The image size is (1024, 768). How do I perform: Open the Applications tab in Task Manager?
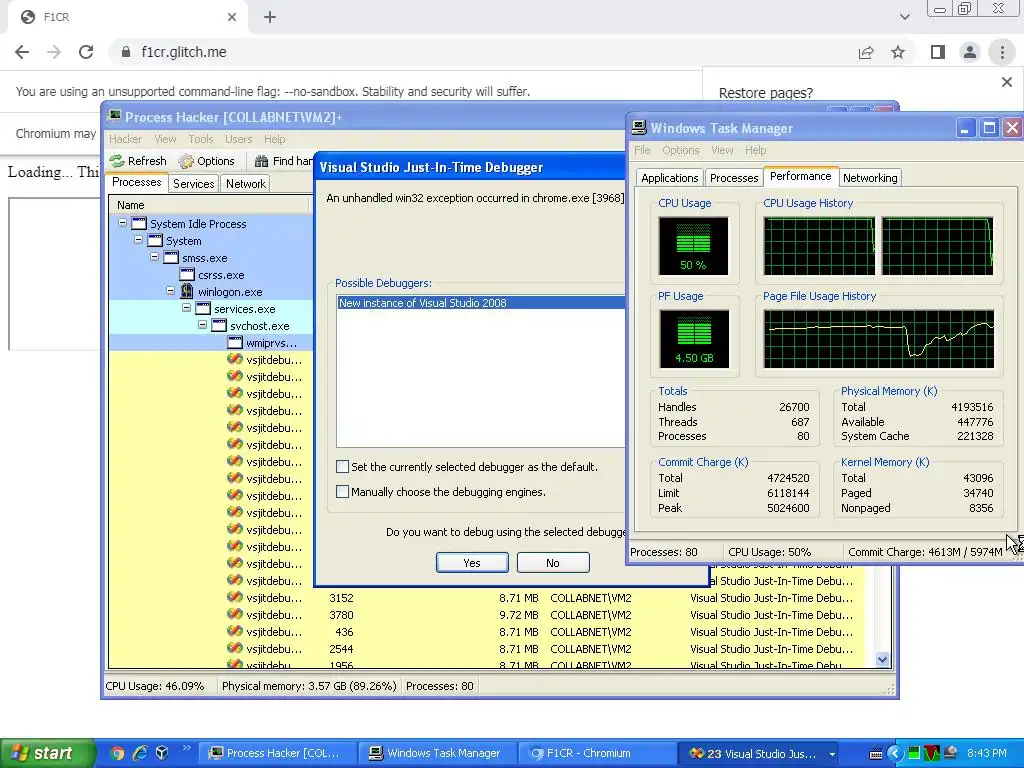tap(669, 178)
